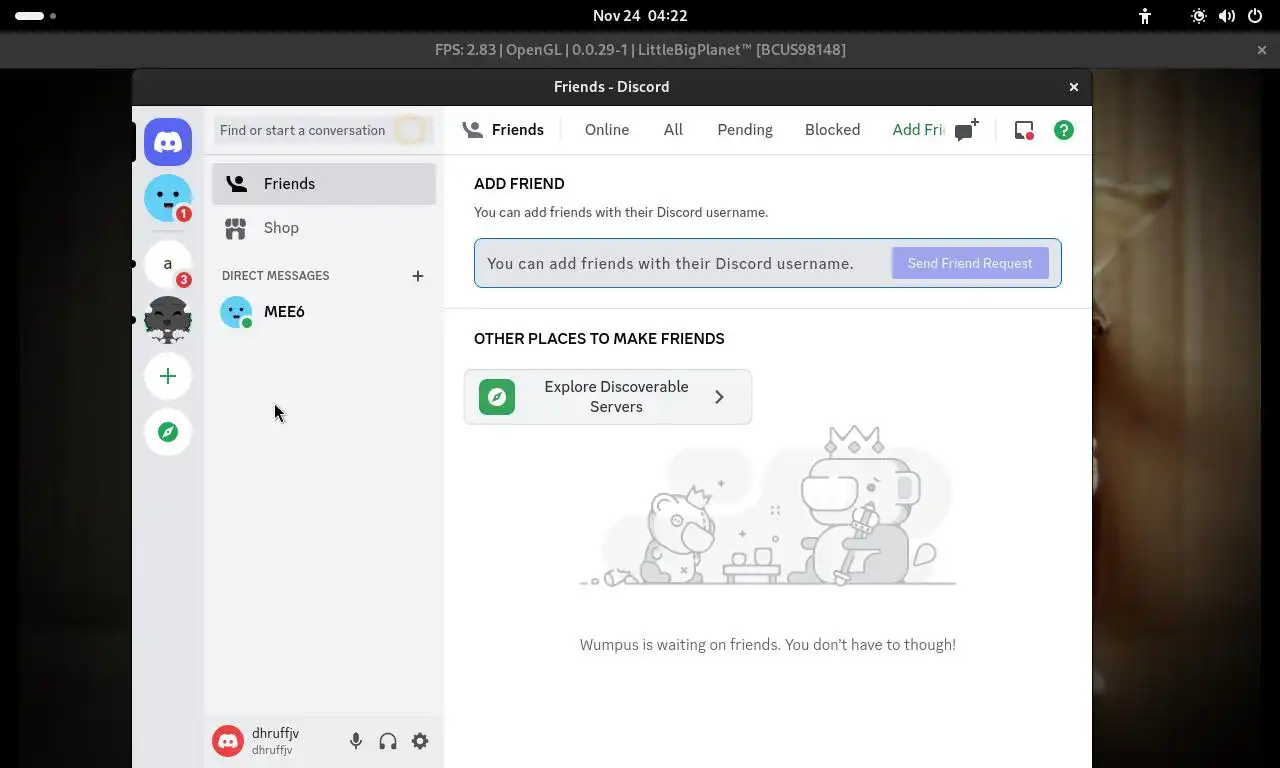Open Activities overview at top-left
The height and width of the screenshot is (768, 1280).
pos(35,16)
